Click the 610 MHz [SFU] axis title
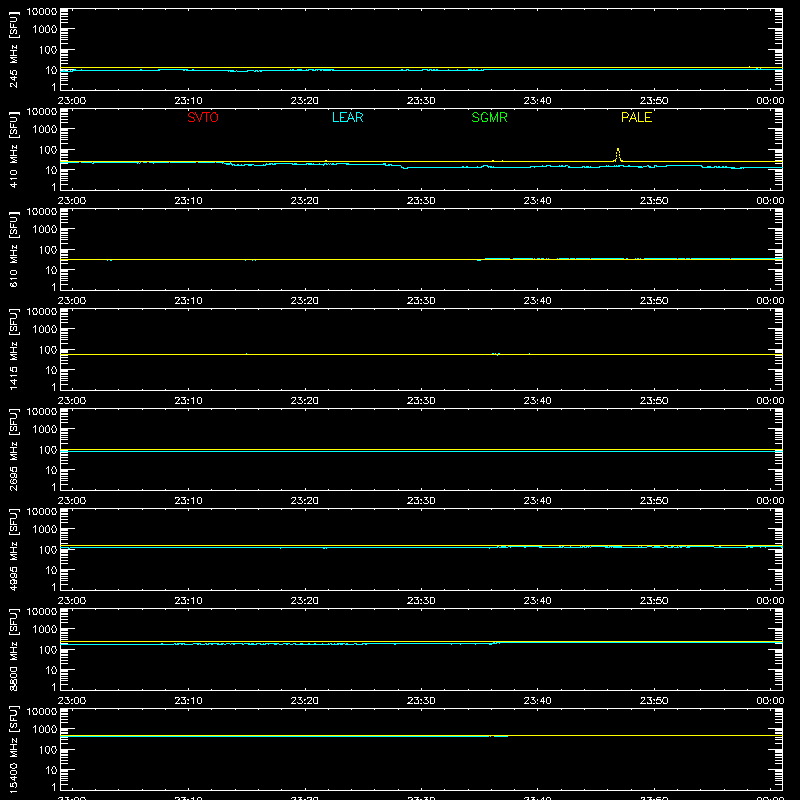The height and width of the screenshot is (800, 800). pyautogui.click(x=13, y=249)
